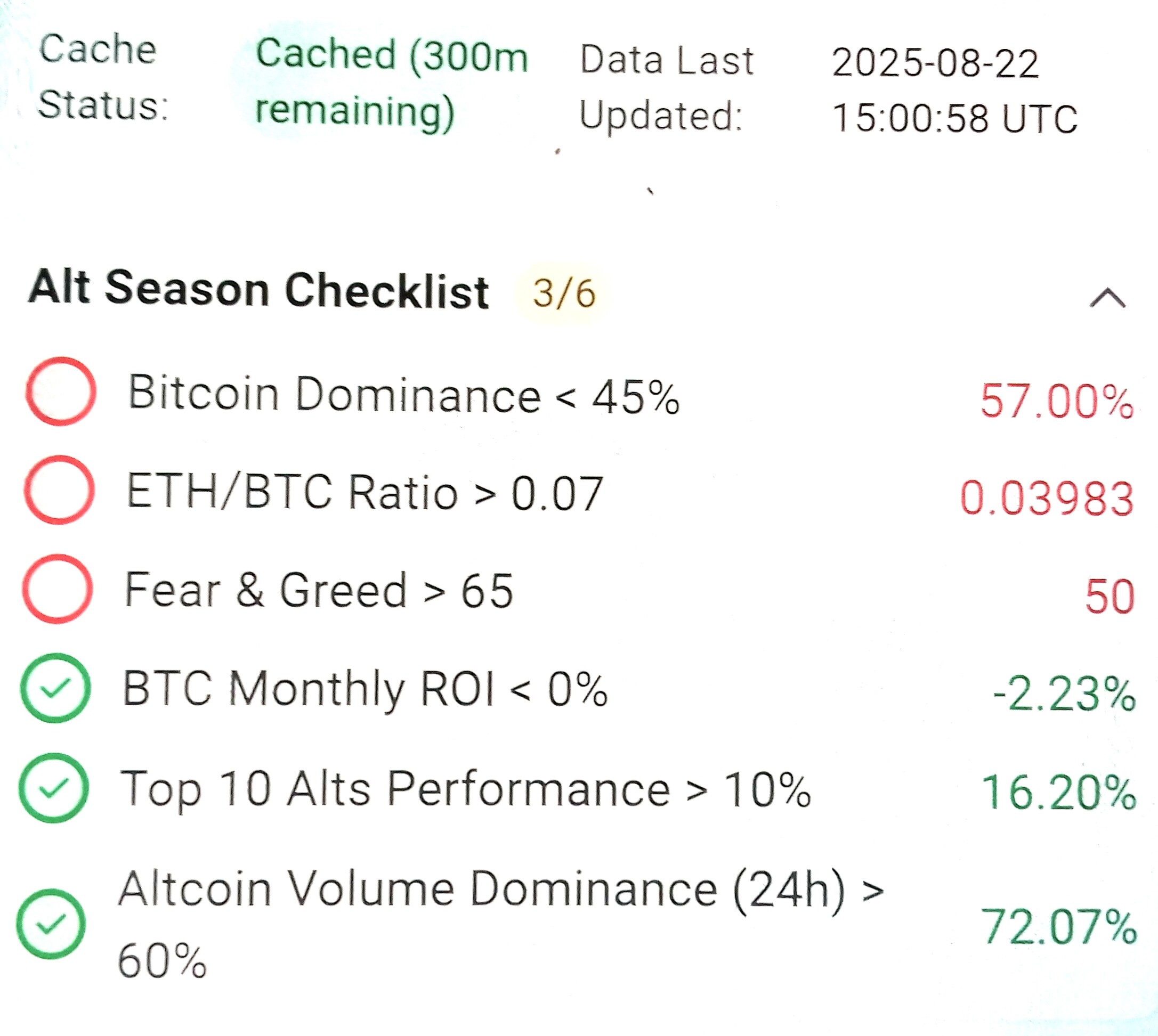Viewport: 1158px width, 1036px height.
Task: Click green checkmark beside Altcoin Volume Dominance
Action: tap(51, 924)
